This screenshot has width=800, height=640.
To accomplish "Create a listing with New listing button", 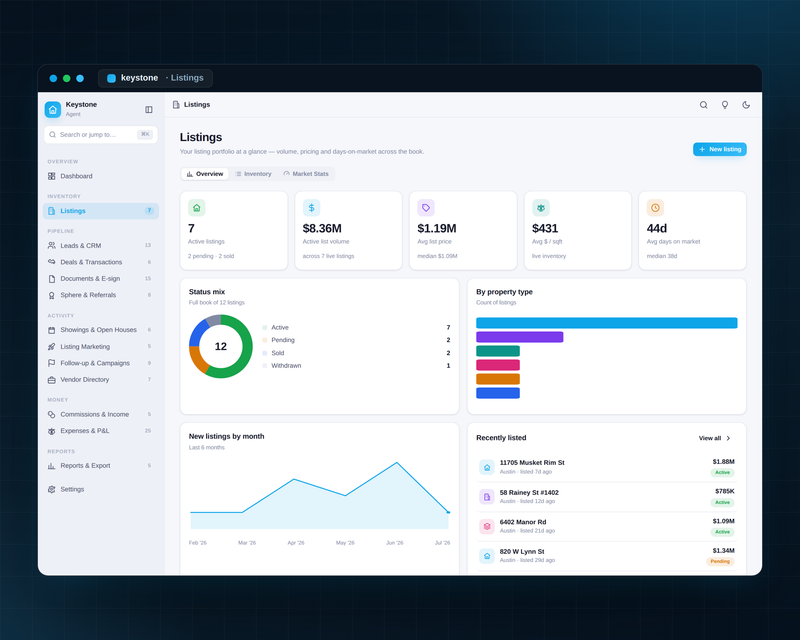I will [x=719, y=149].
